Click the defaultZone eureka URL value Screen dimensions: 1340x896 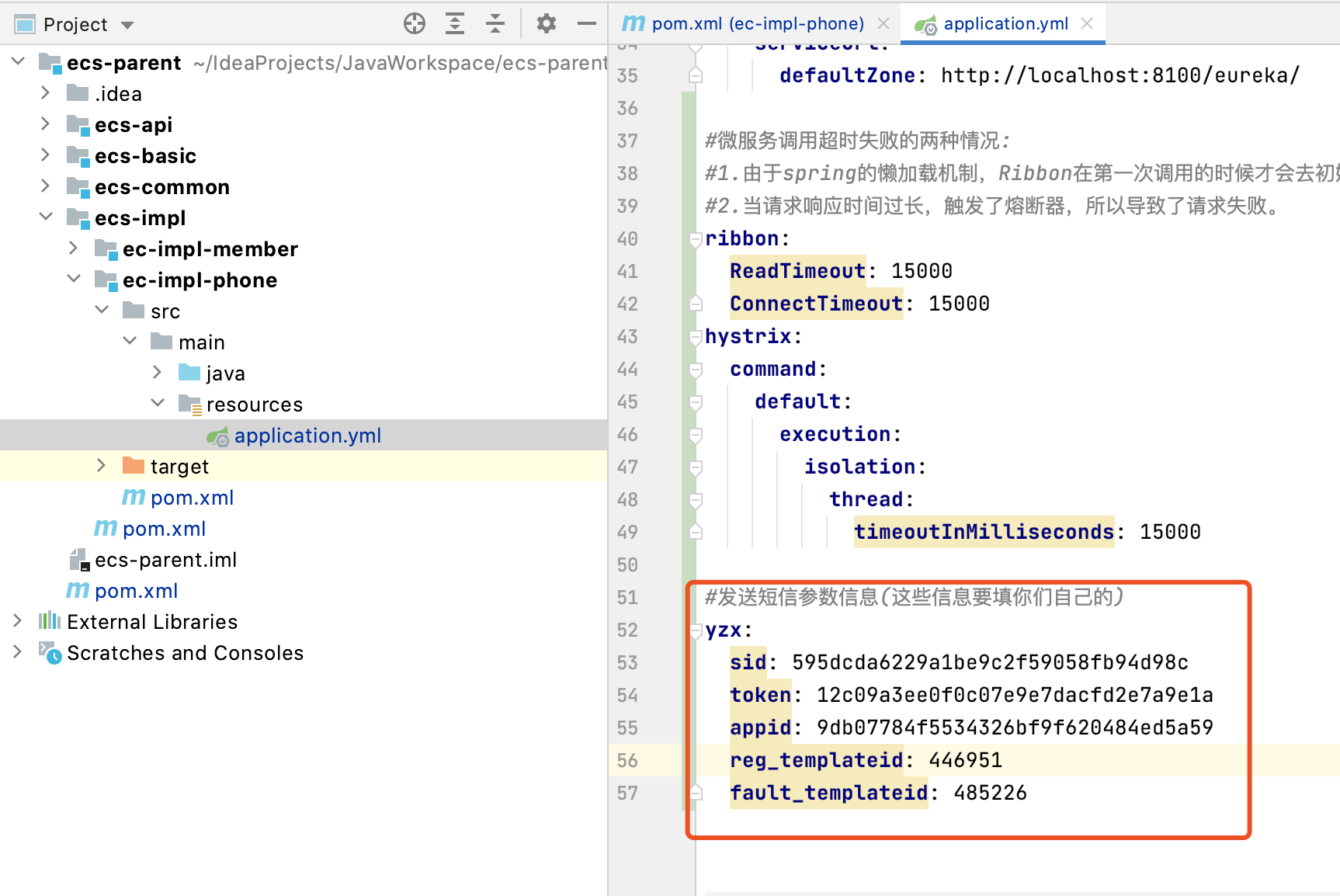(x=1120, y=75)
